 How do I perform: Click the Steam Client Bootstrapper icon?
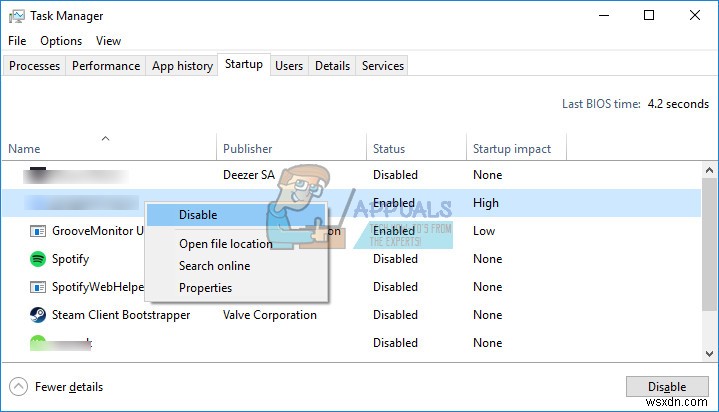pos(38,315)
